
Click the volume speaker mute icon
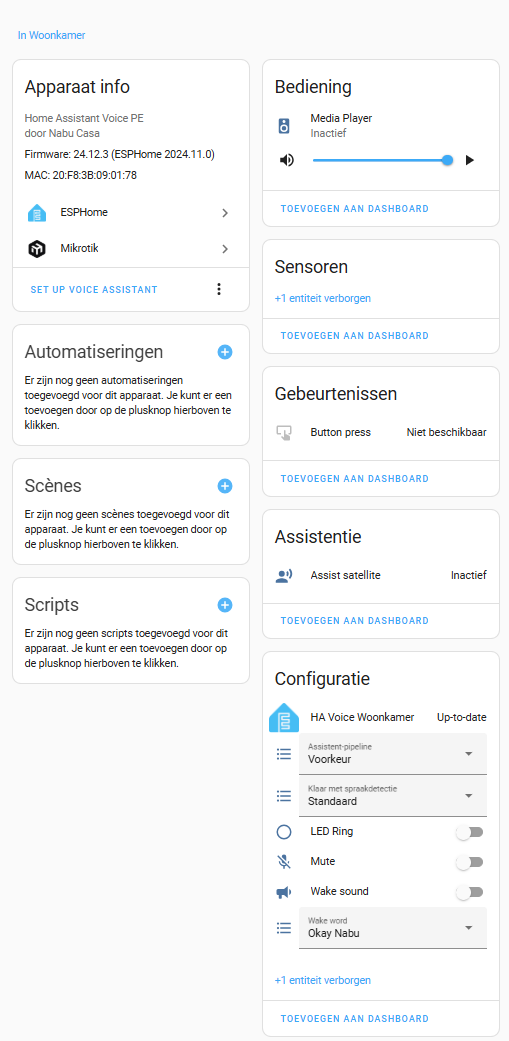click(287, 160)
